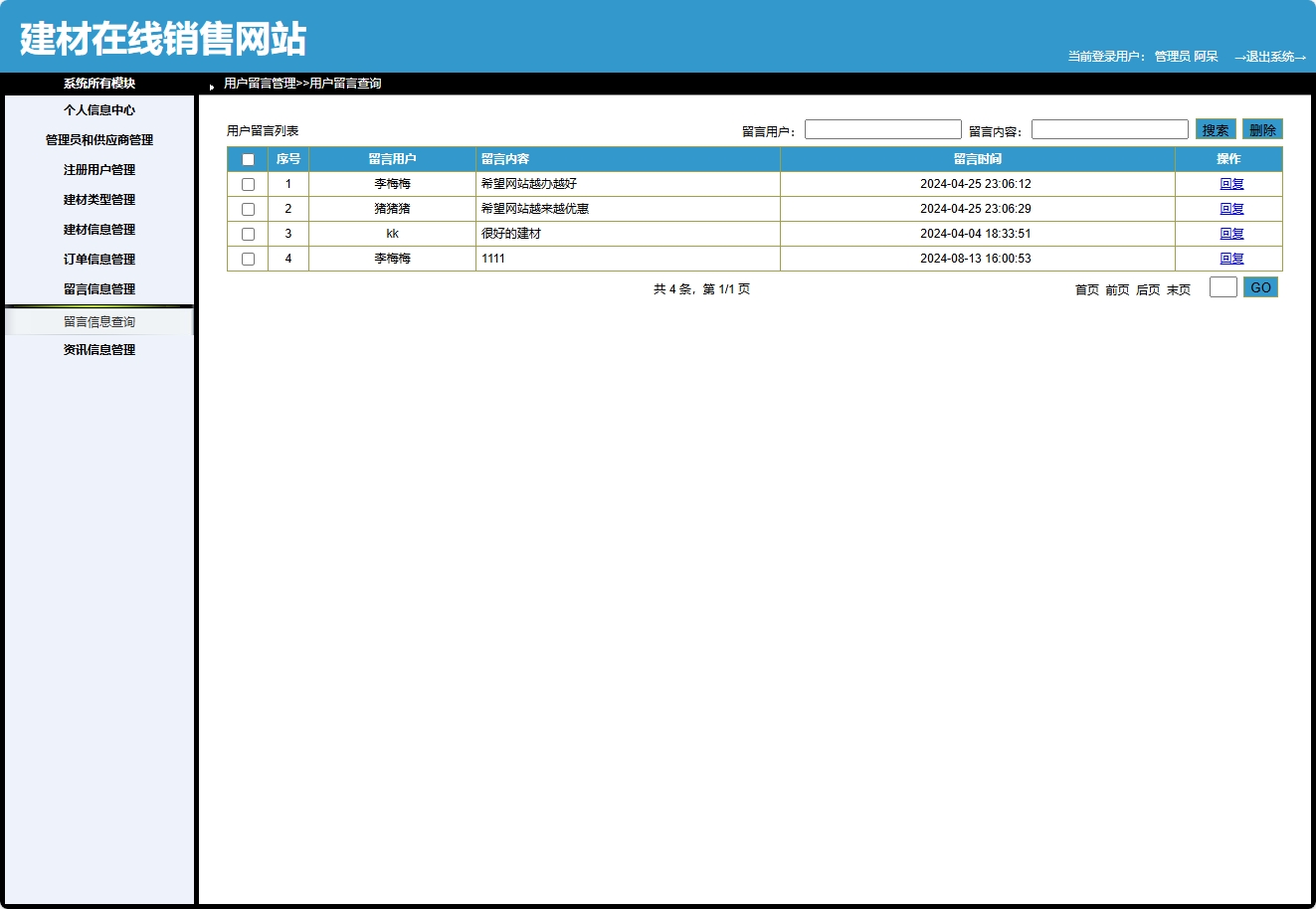The height and width of the screenshot is (909, 1316).
Task: Select 建材类型管理 from the sidebar
Action: 99,200
